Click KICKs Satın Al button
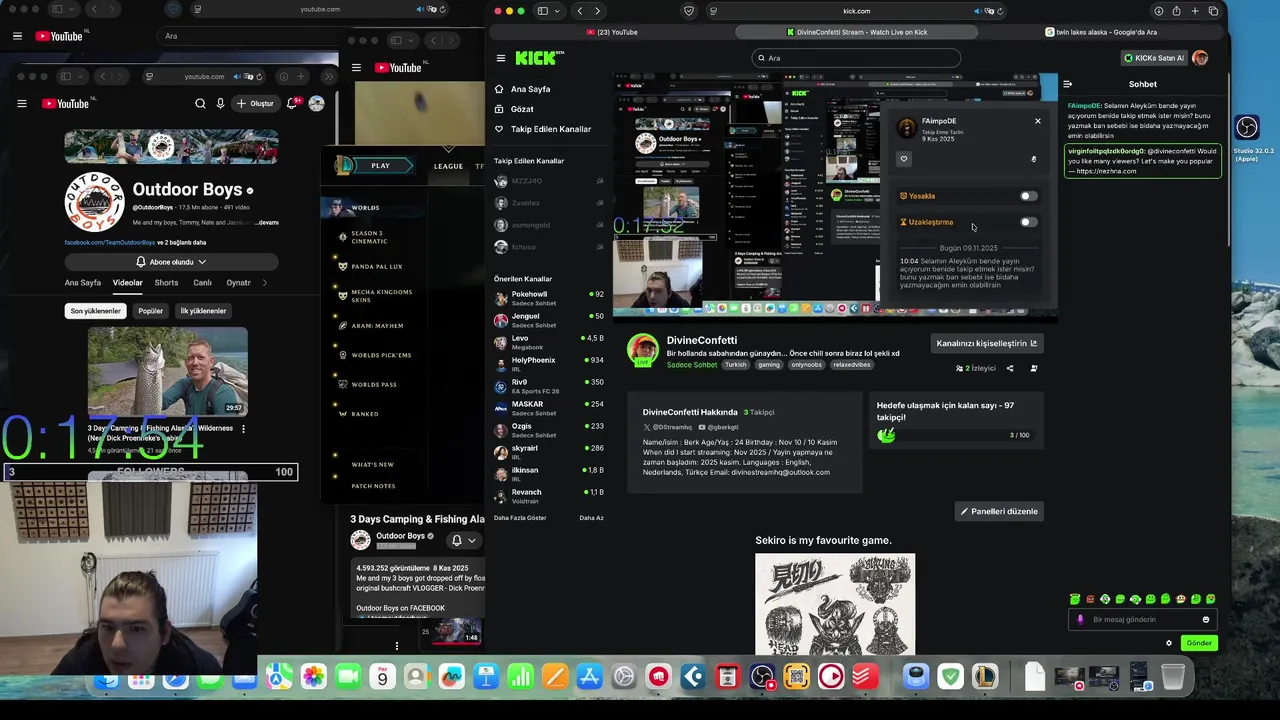The image size is (1280, 720). (1153, 58)
